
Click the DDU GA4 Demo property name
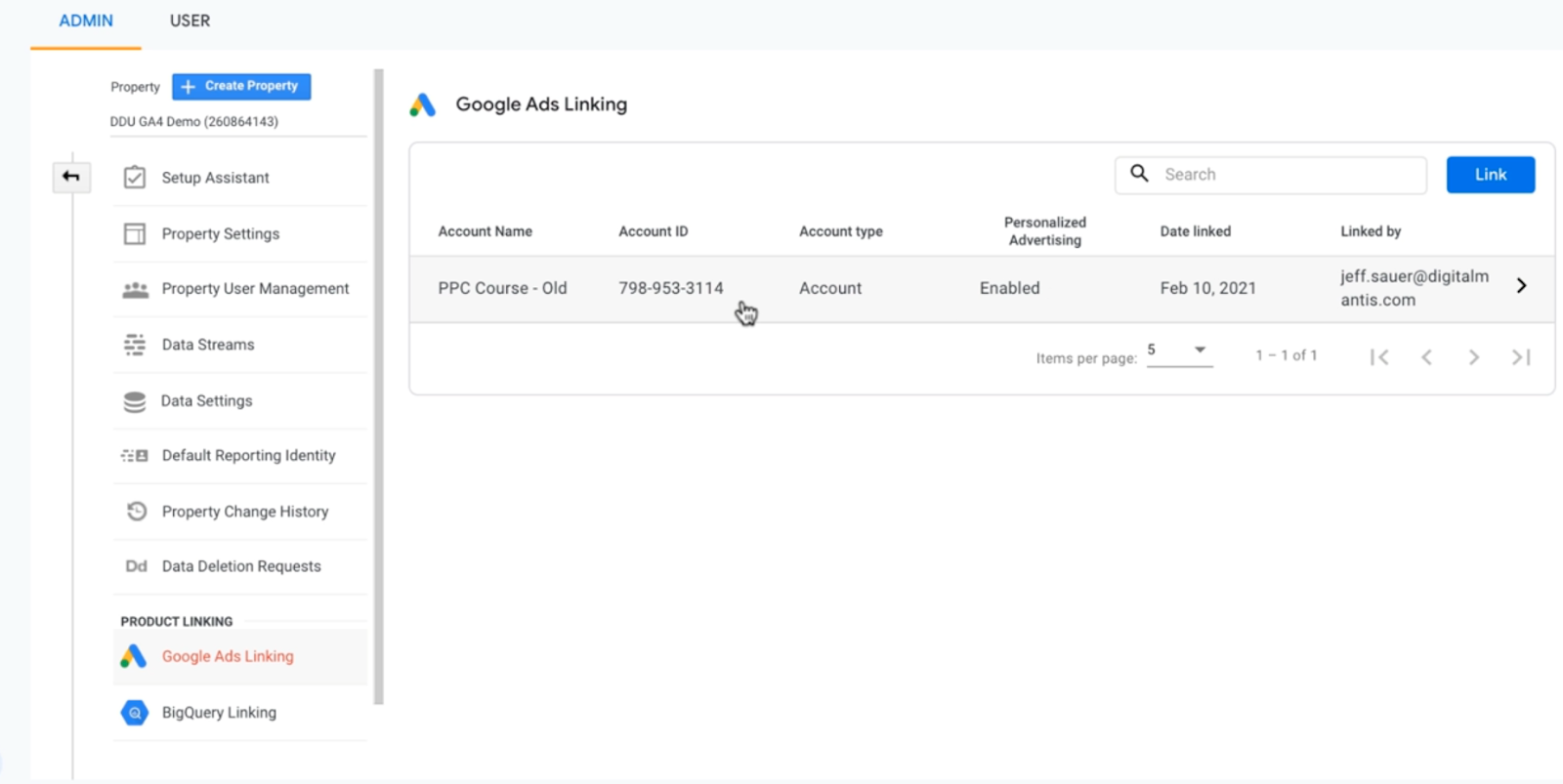[194, 122]
